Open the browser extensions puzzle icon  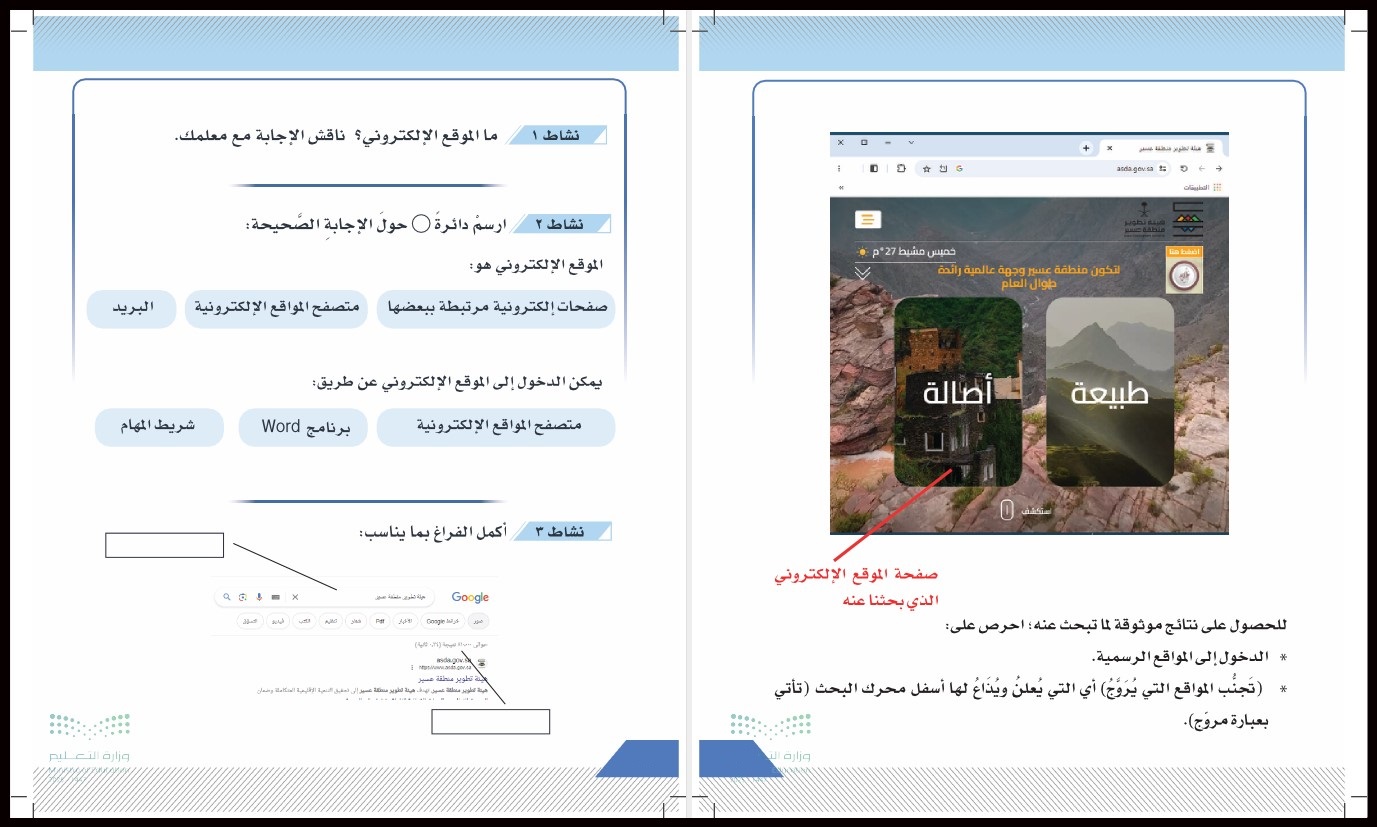pos(901,168)
